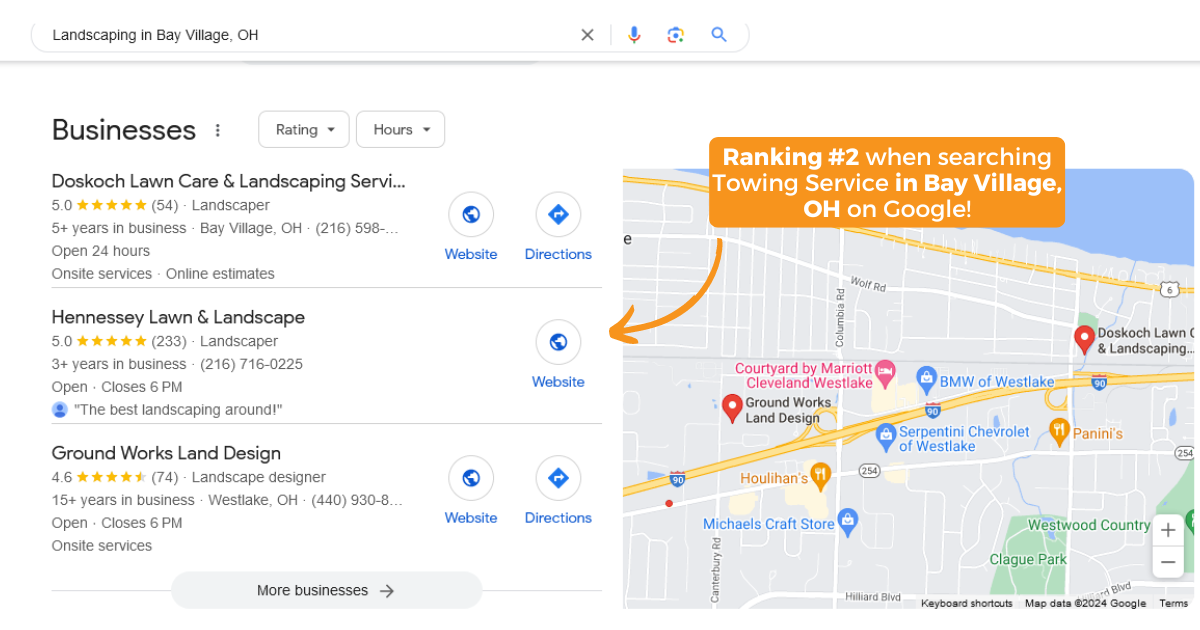The image size is (1200, 630).
Task: Open the Rating filter dropdown
Action: 304,130
